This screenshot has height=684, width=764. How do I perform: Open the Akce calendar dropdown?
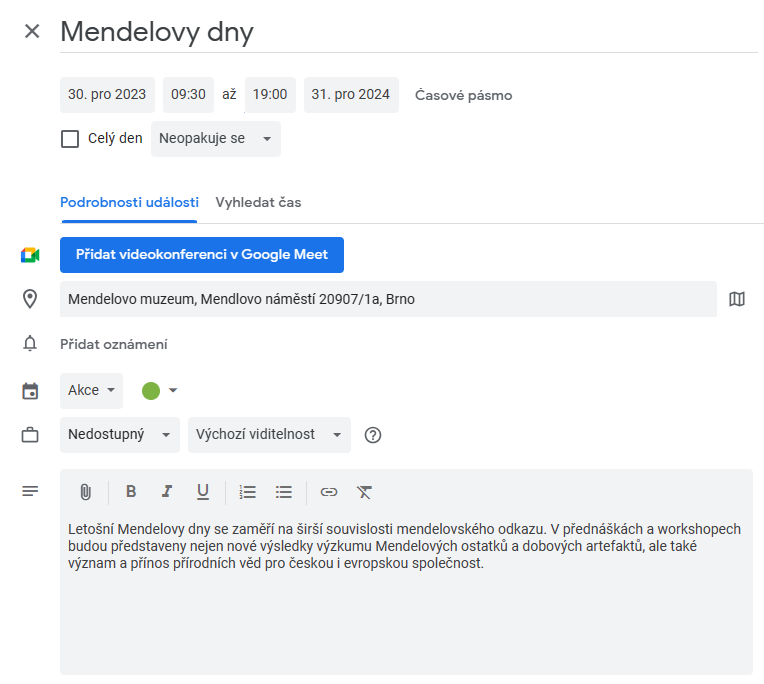point(92,391)
